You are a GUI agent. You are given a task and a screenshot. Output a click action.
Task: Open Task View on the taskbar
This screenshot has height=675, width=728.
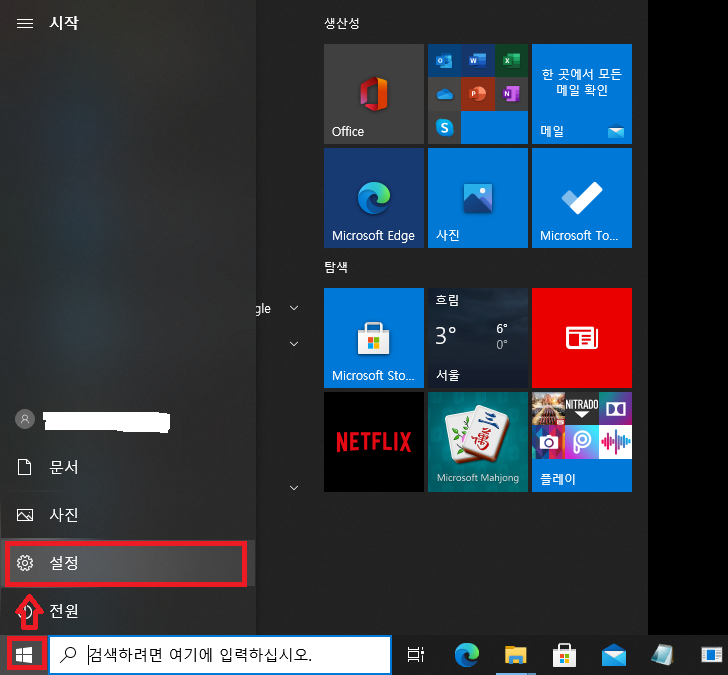[x=416, y=655]
